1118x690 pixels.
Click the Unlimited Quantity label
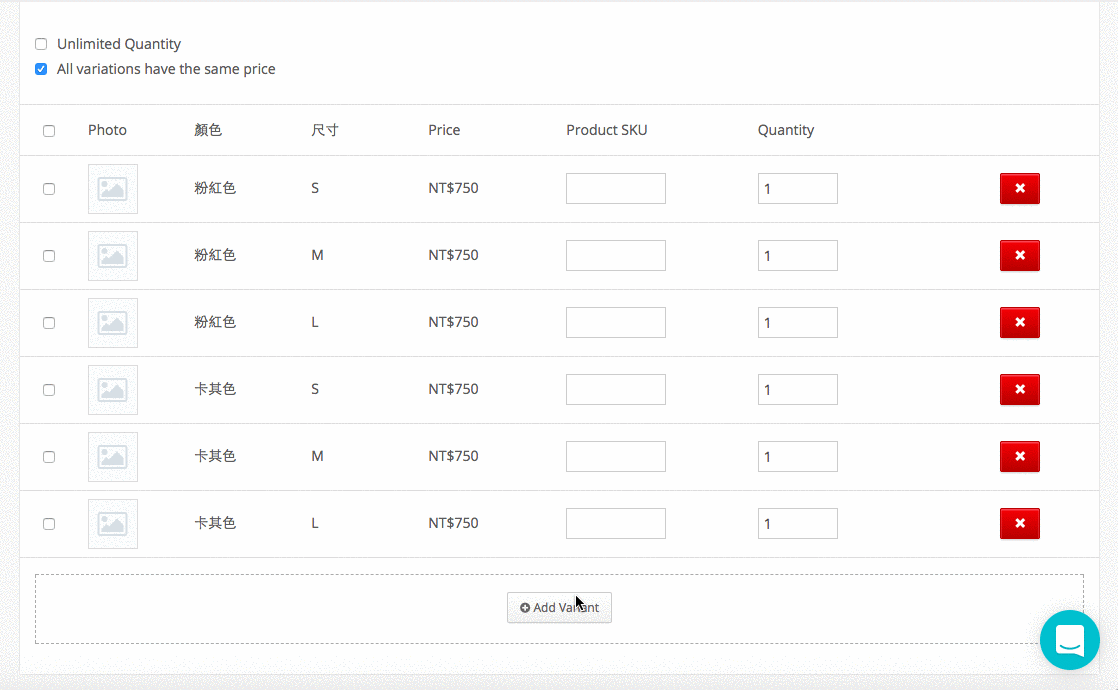click(x=119, y=44)
